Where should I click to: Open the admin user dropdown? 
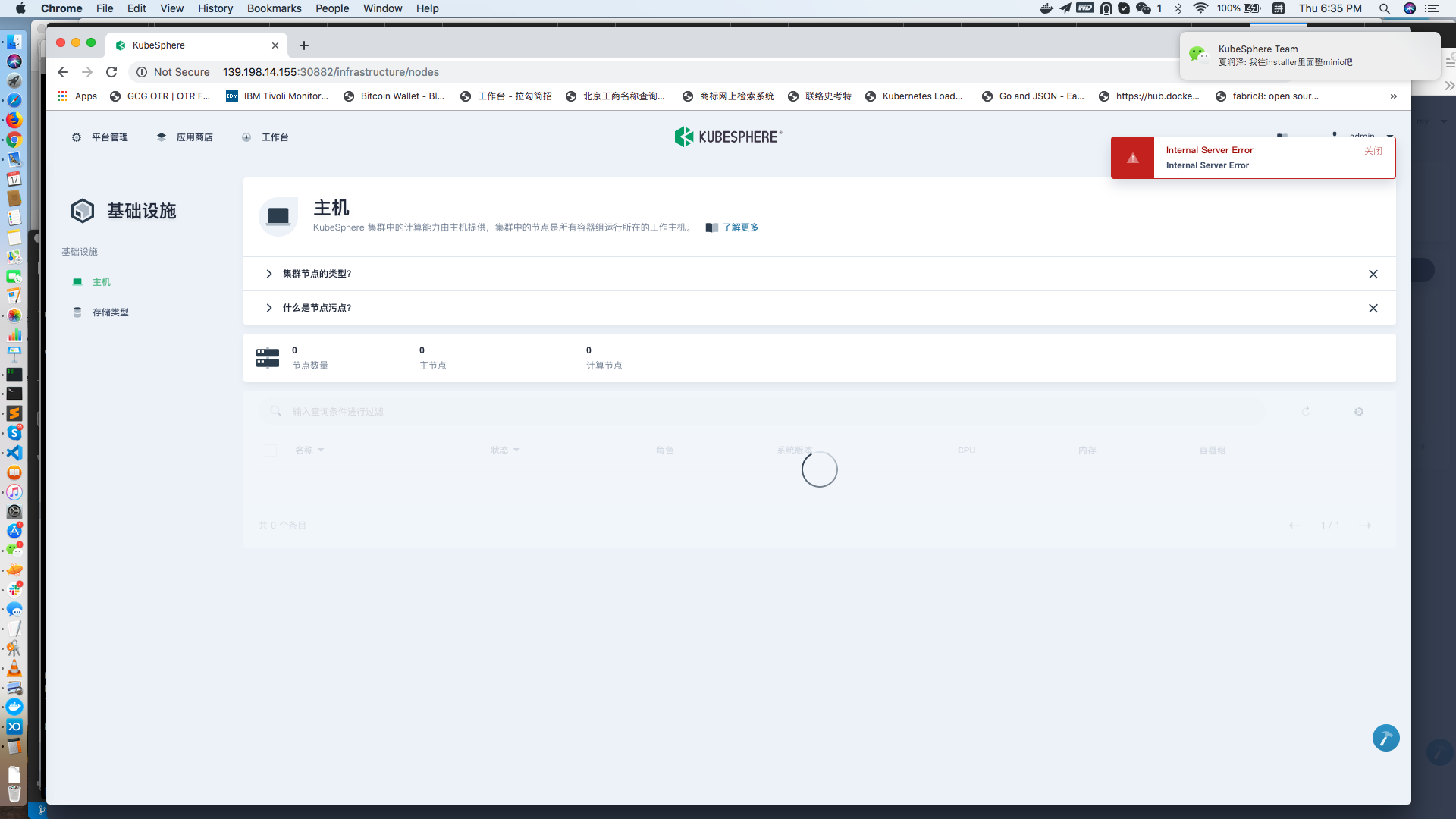tap(1362, 135)
